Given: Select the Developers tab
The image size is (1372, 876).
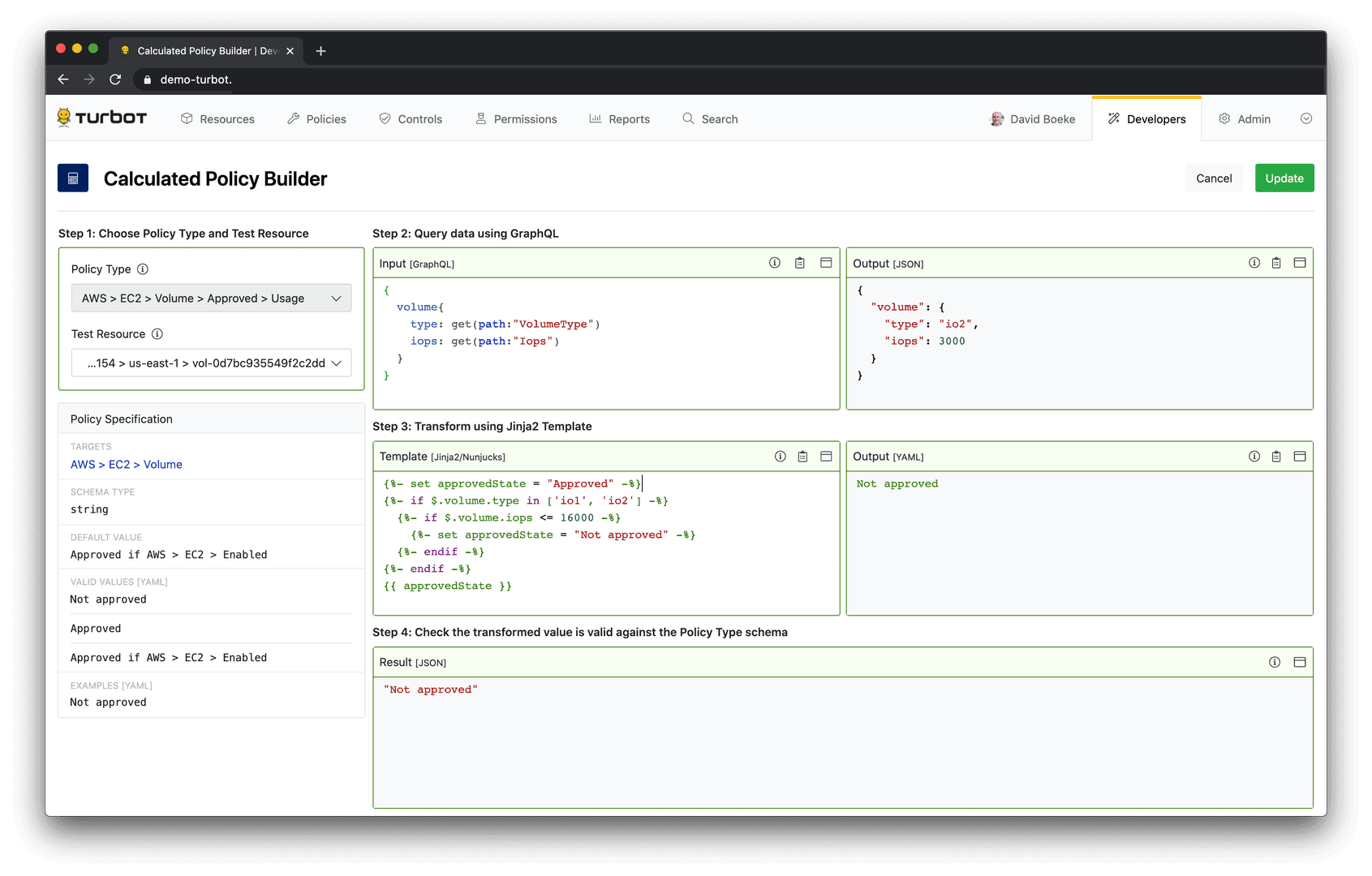Looking at the screenshot, I should [1146, 119].
